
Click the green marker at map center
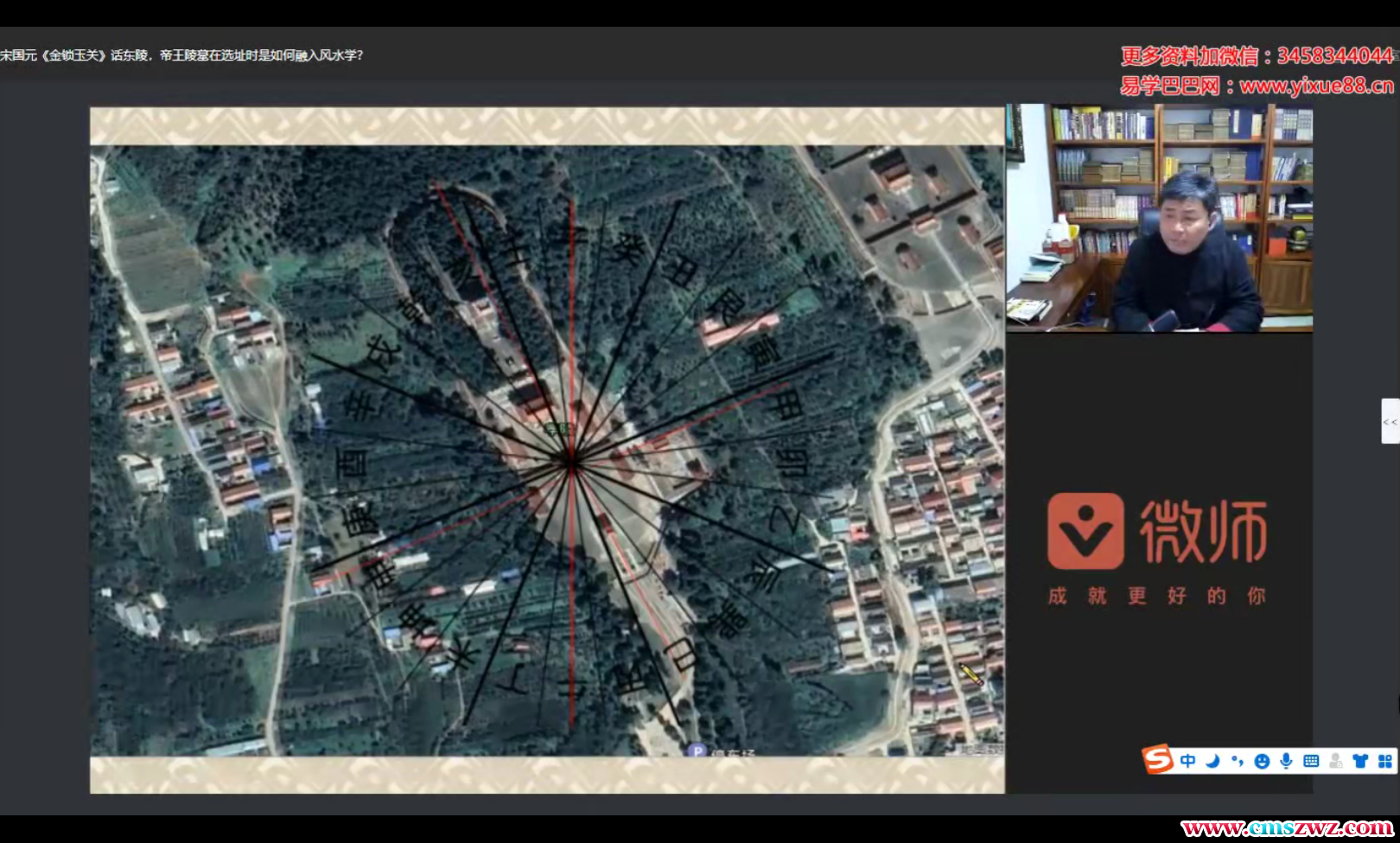coord(559,429)
